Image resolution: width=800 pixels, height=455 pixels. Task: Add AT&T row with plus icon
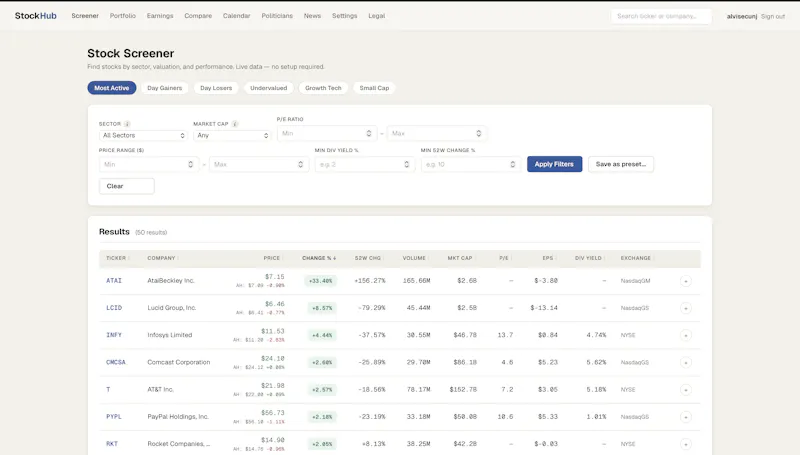pos(686,390)
